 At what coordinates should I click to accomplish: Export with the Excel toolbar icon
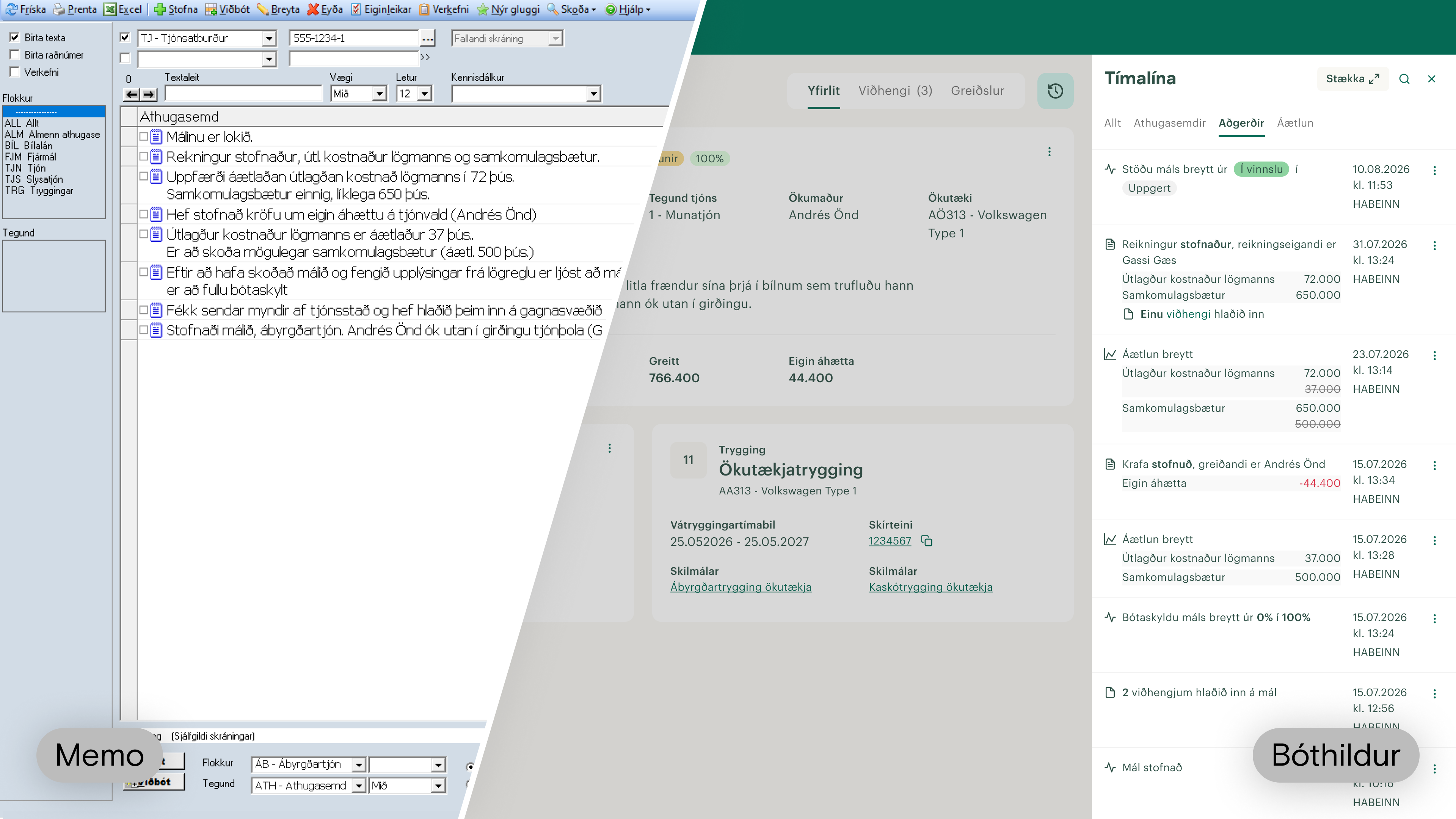[110, 9]
